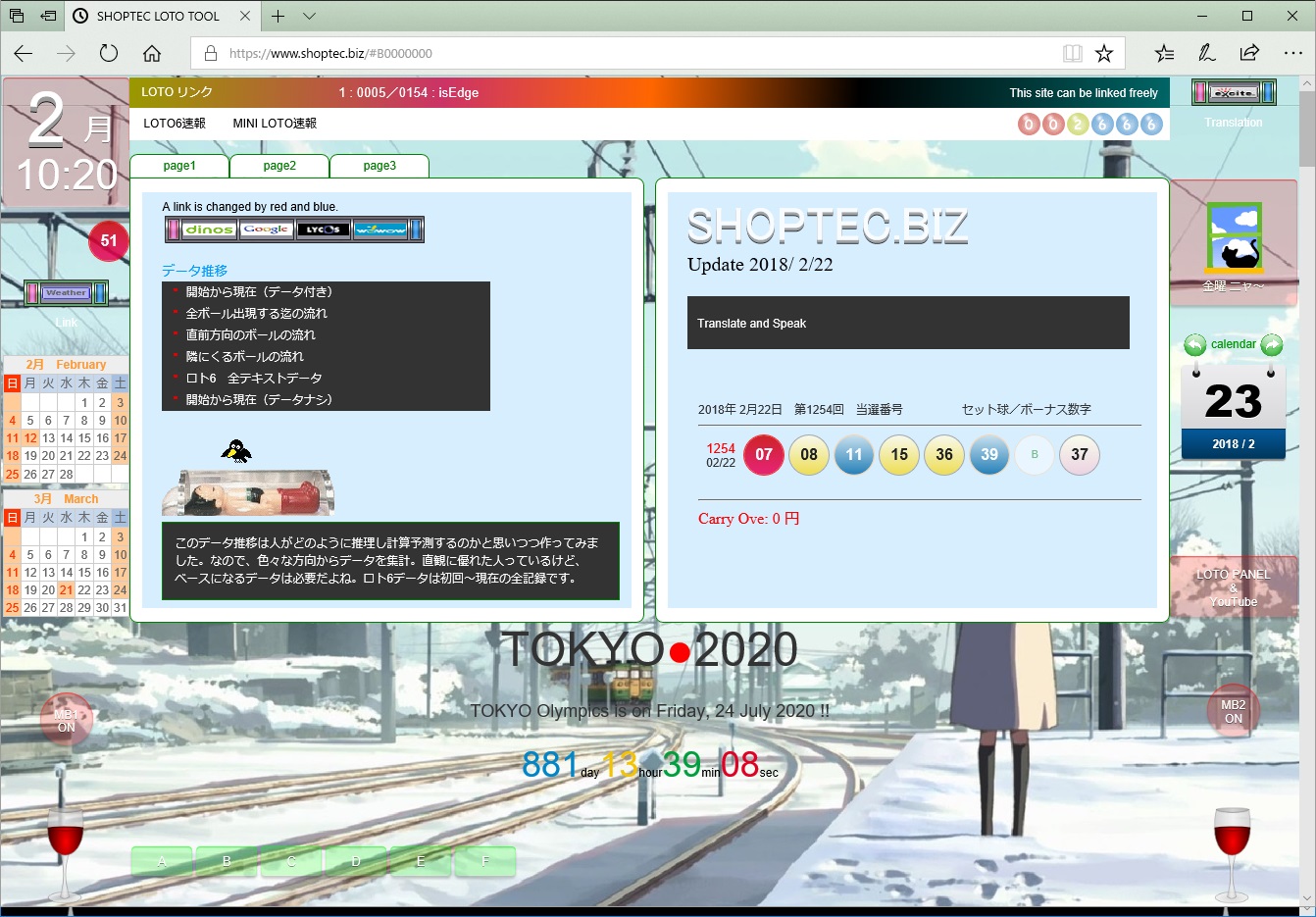Open 全ボール出現する迄の流れ link
The height and width of the screenshot is (917, 1316).
(257, 314)
